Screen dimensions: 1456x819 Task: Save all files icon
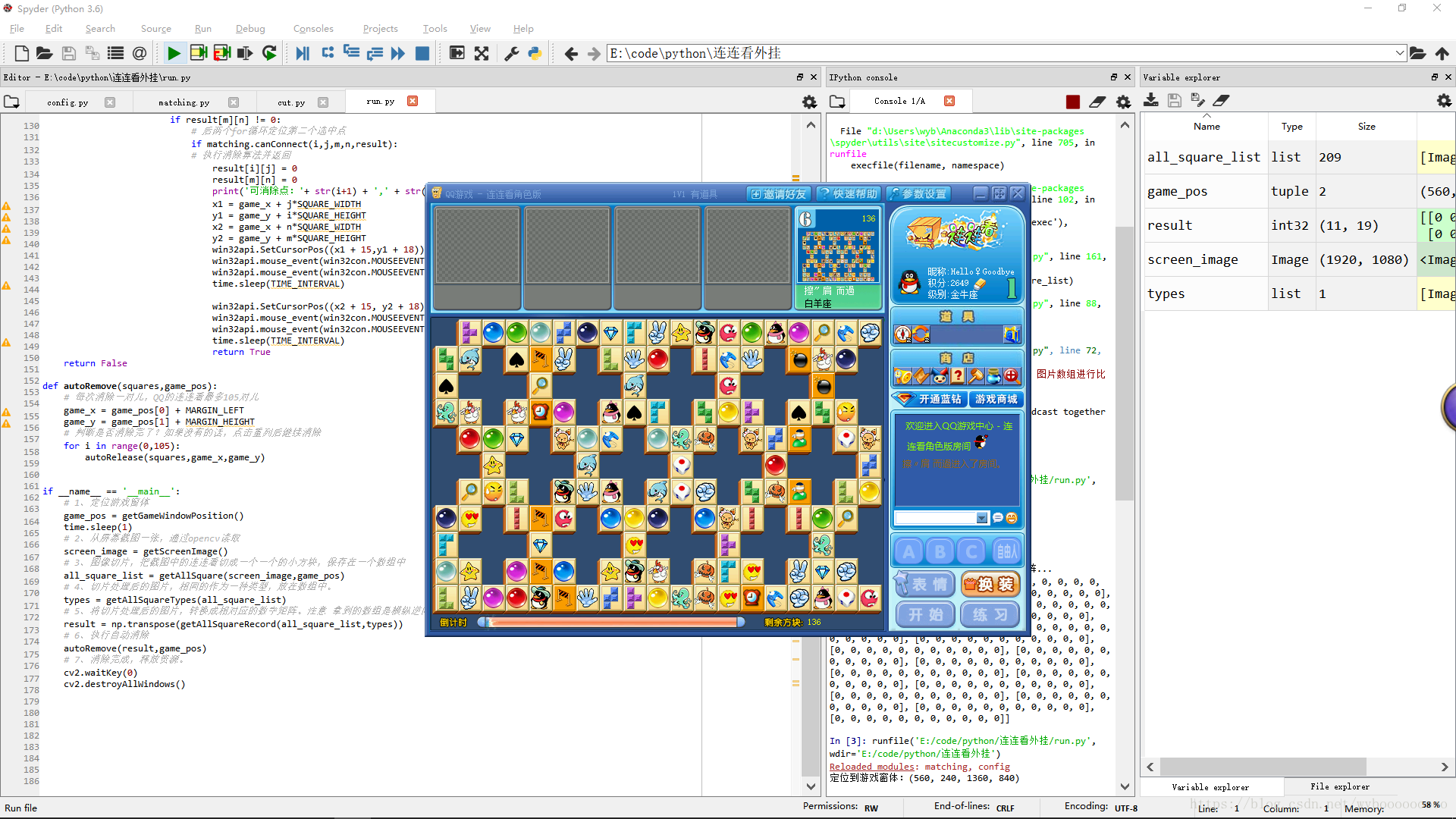tap(92, 53)
